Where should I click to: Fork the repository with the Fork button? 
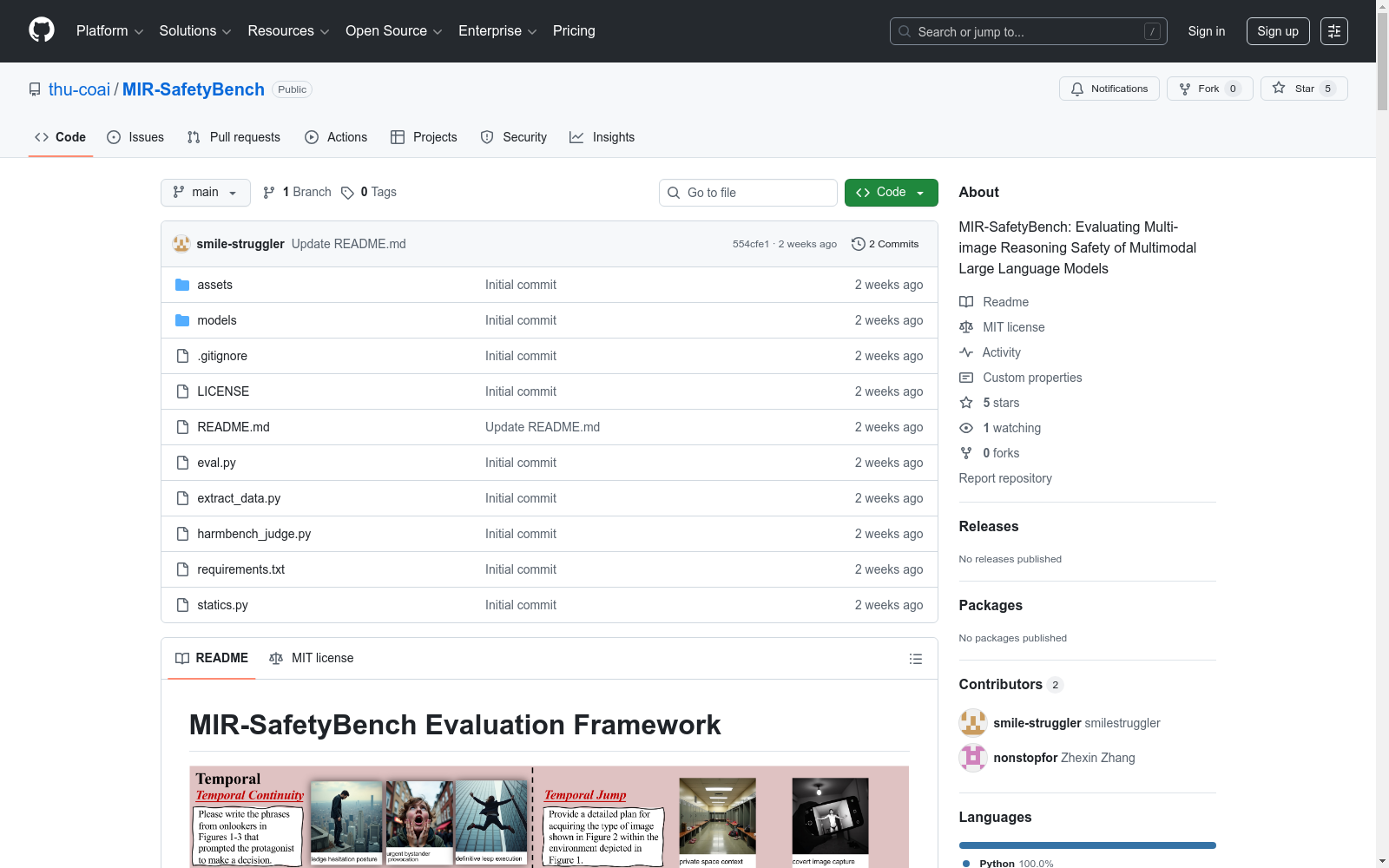click(x=1210, y=89)
